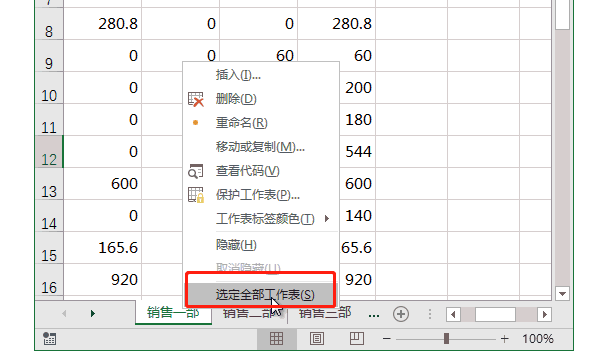
Task: Click the more sheets ellipsis
Action: 373,316
